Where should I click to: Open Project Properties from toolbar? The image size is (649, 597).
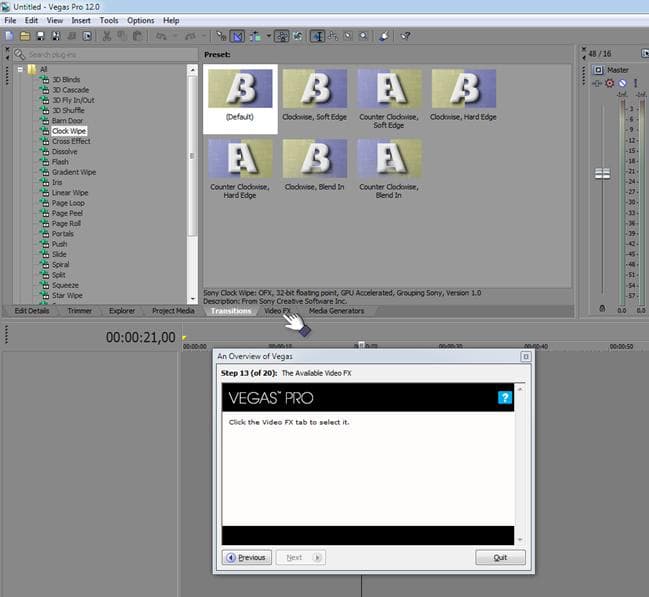pos(87,36)
